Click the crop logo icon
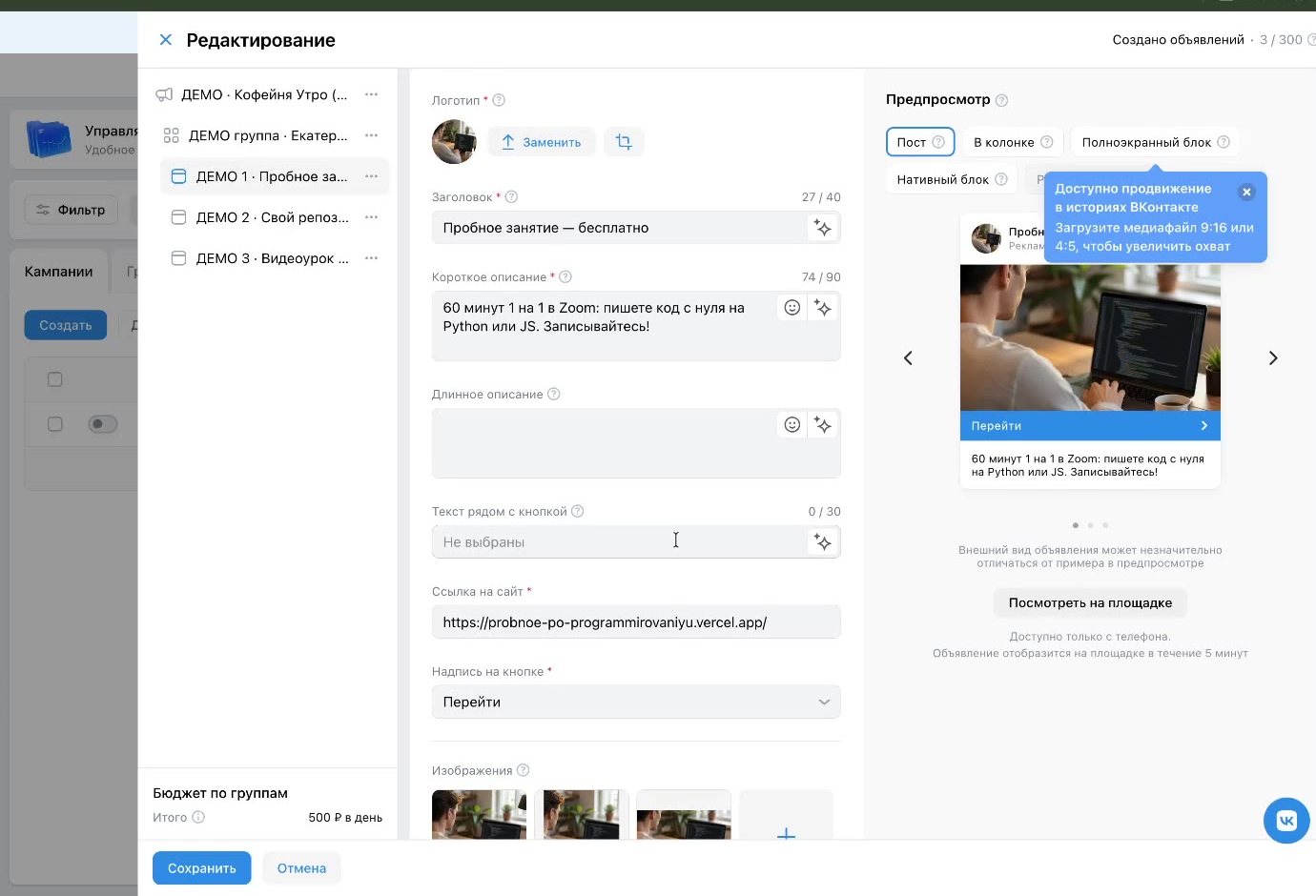The image size is (1316, 896). (x=624, y=142)
